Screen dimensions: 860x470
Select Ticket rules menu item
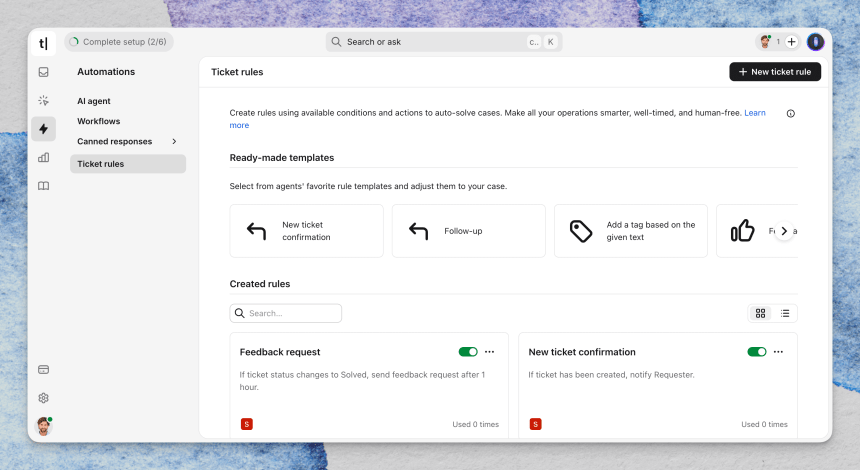[x=128, y=164]
